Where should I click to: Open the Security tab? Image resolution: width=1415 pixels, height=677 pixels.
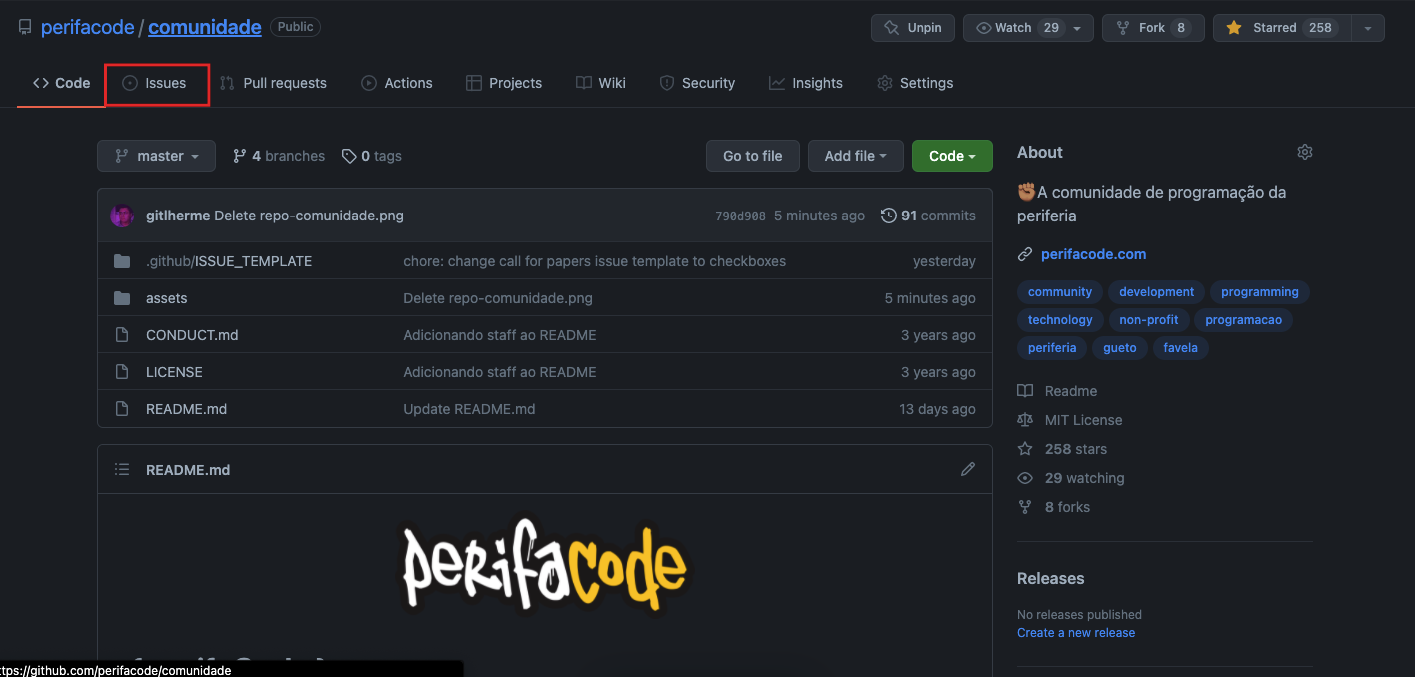[697, 83]
